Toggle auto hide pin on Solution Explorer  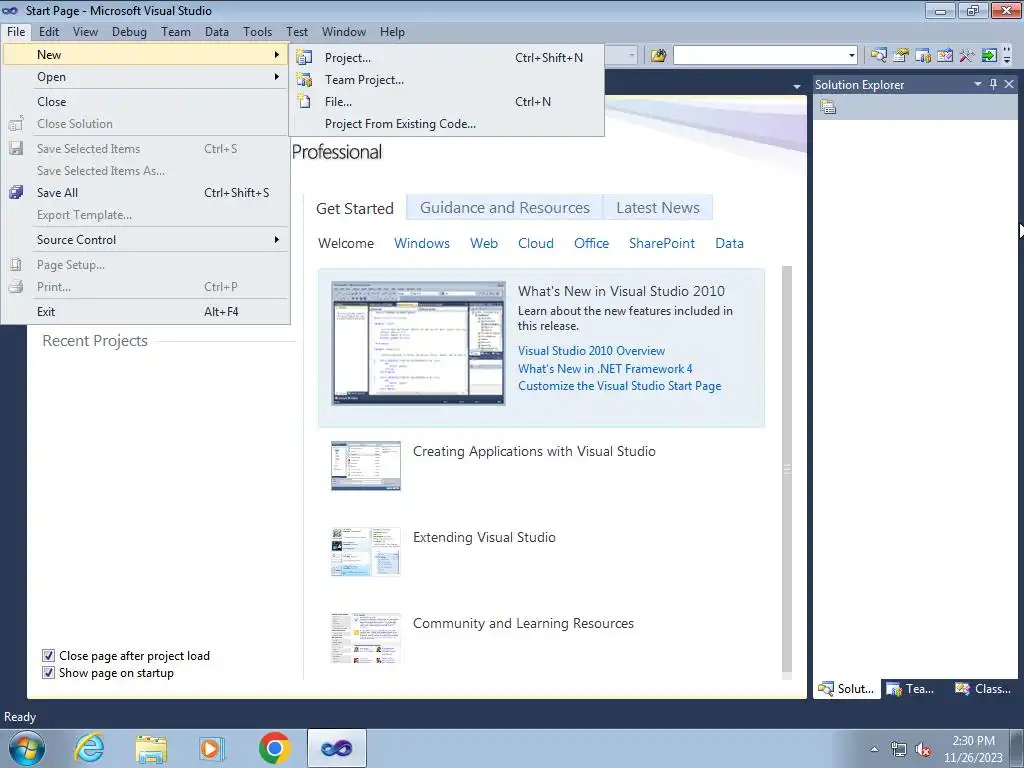coord(993,84)
